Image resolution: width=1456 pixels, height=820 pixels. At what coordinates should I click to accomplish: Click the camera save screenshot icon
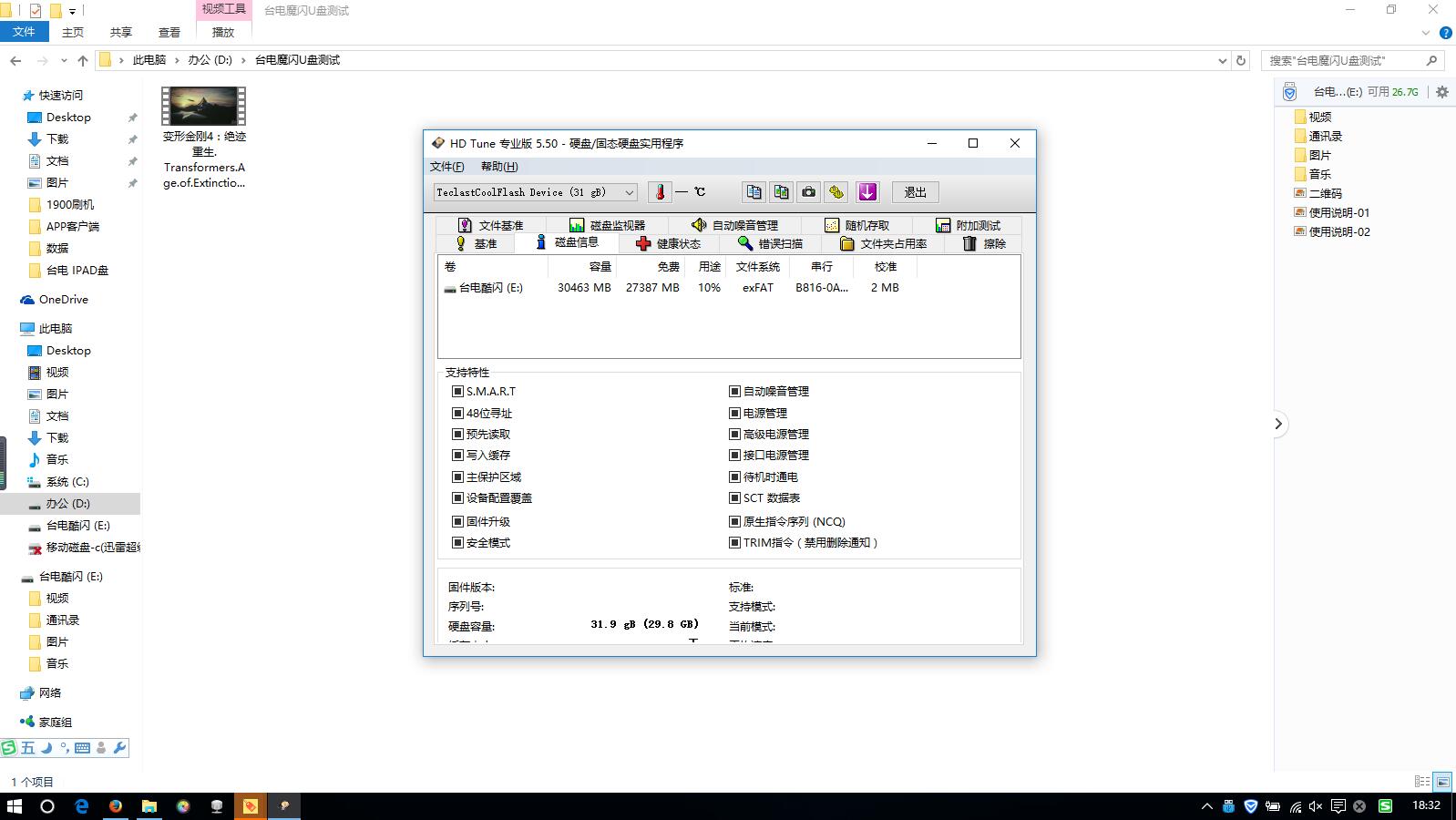pyautogui.click(x=808, y=192)
